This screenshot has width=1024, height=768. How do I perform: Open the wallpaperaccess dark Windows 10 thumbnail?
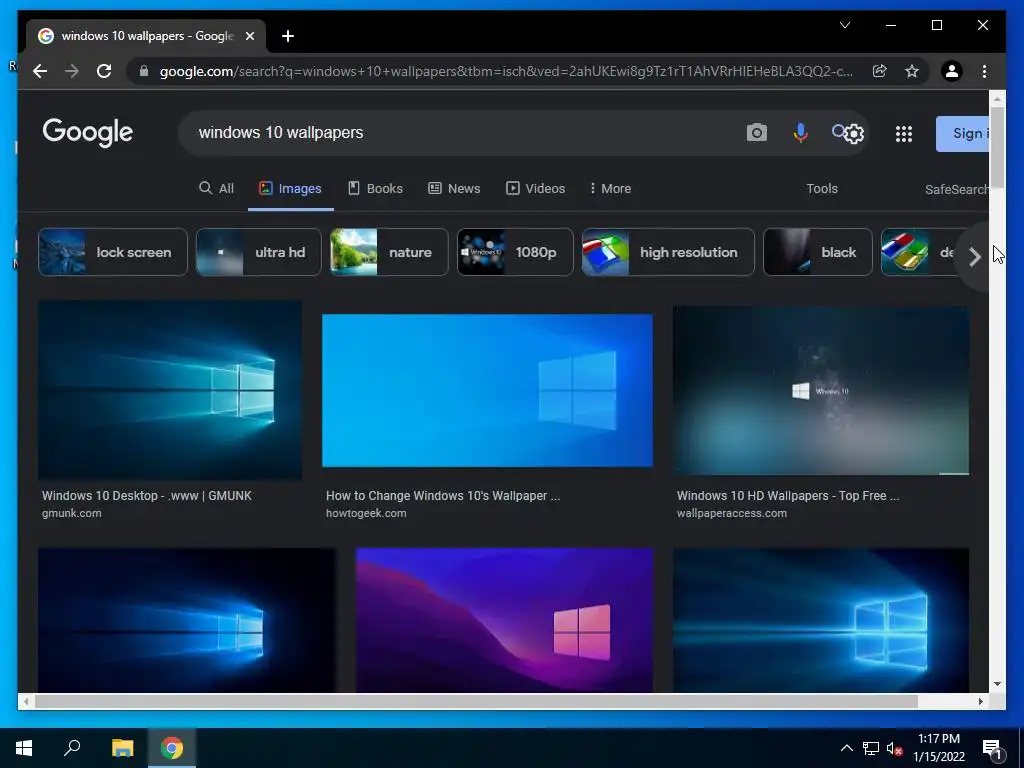pos(821,391)
